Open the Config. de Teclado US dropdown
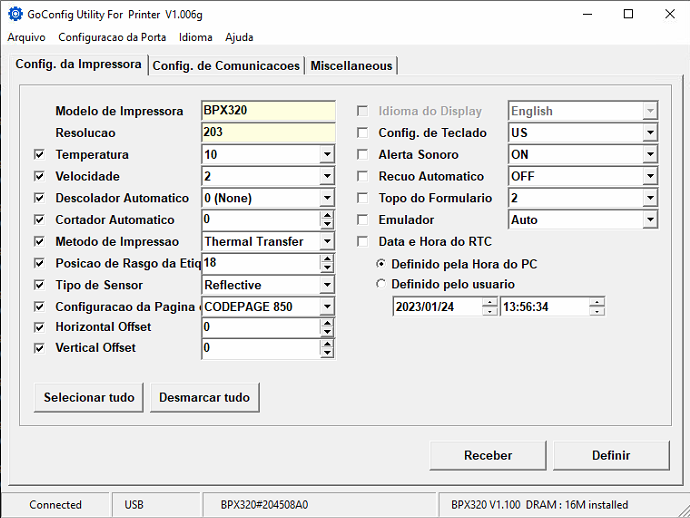This screenshot has height=518, width=690. point(650,132)
